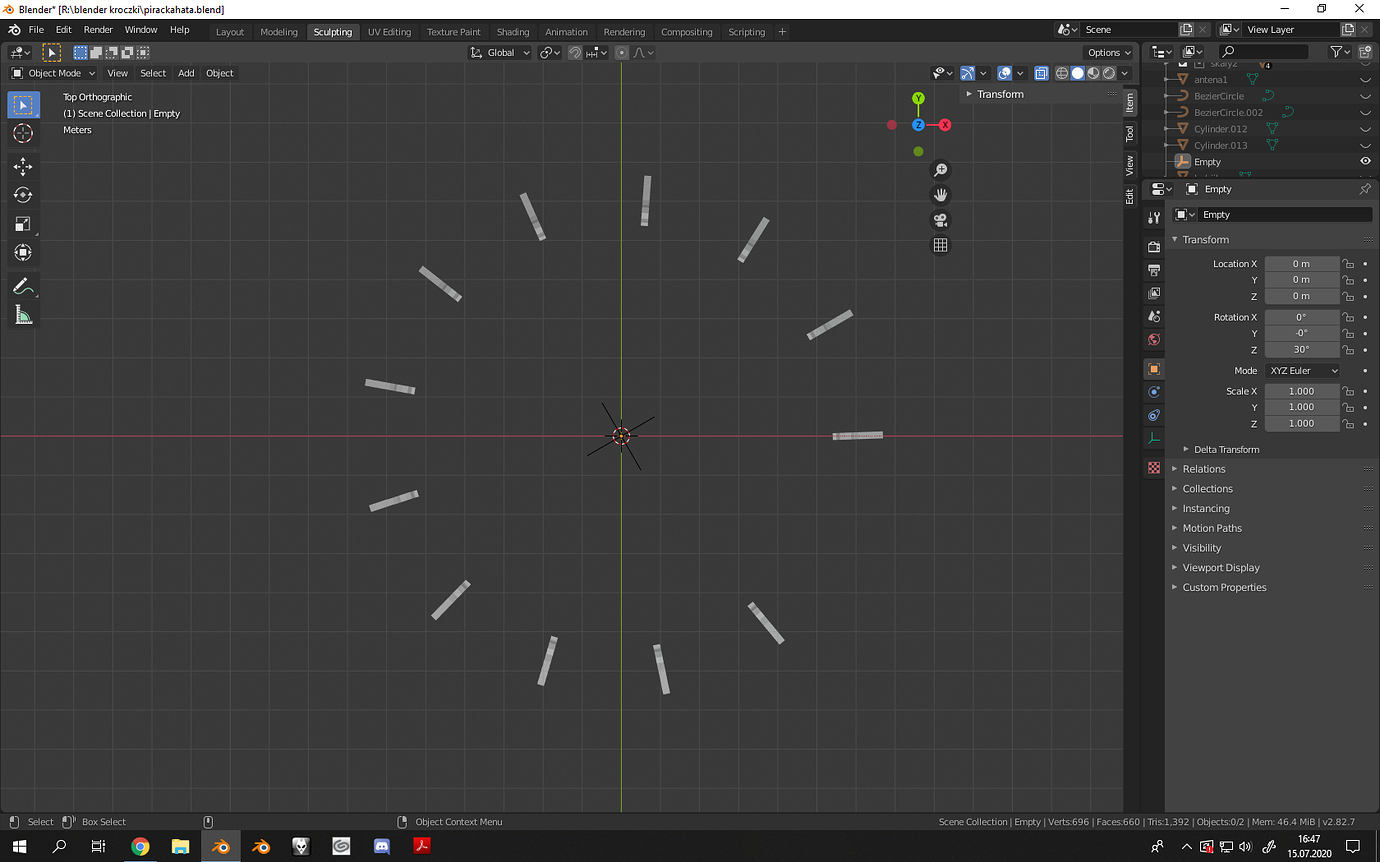Select the Move tool

24,167
